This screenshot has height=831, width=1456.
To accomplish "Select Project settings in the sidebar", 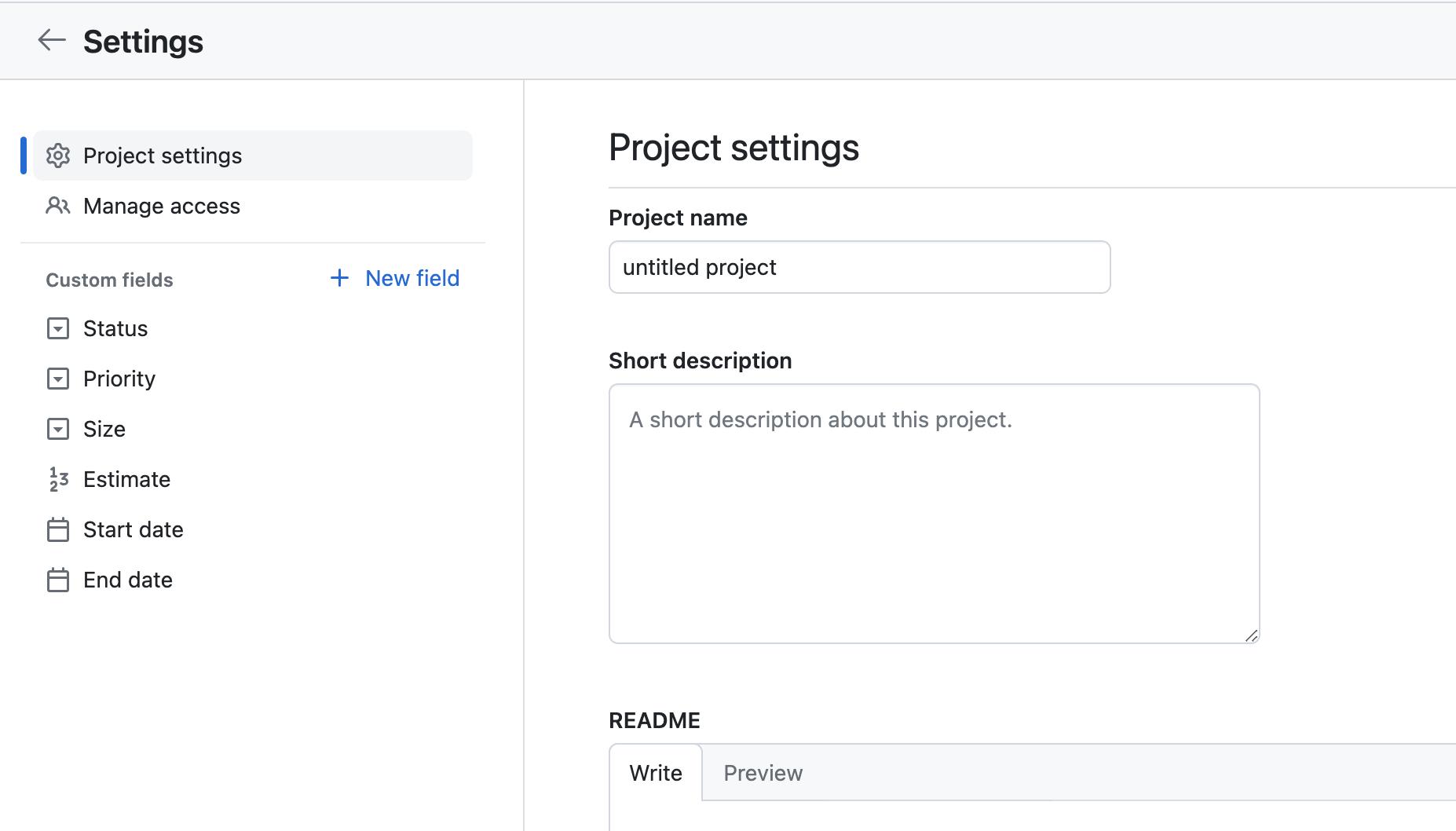I will pyautogui.click(x=162, y=156).
